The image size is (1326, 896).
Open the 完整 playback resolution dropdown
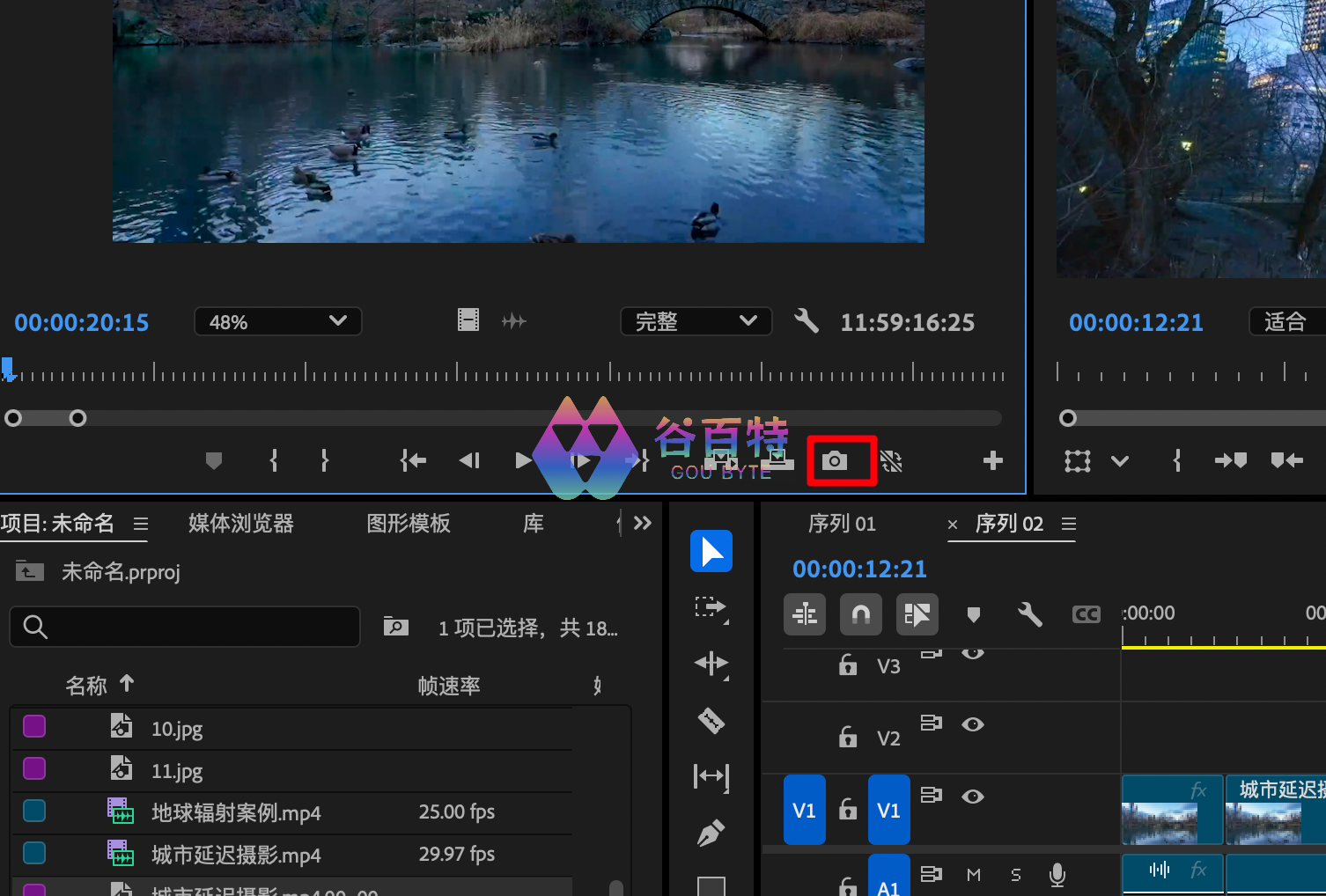coord(696,321)
